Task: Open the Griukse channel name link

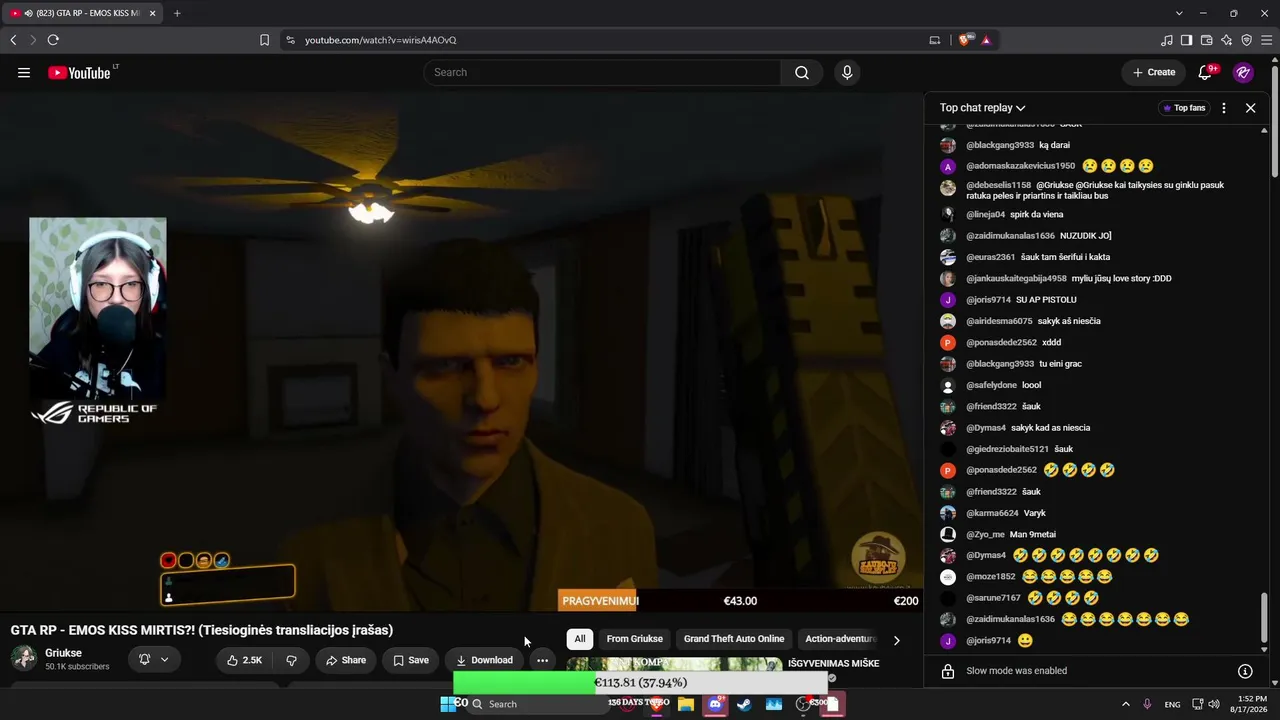Action: point(64,653)
